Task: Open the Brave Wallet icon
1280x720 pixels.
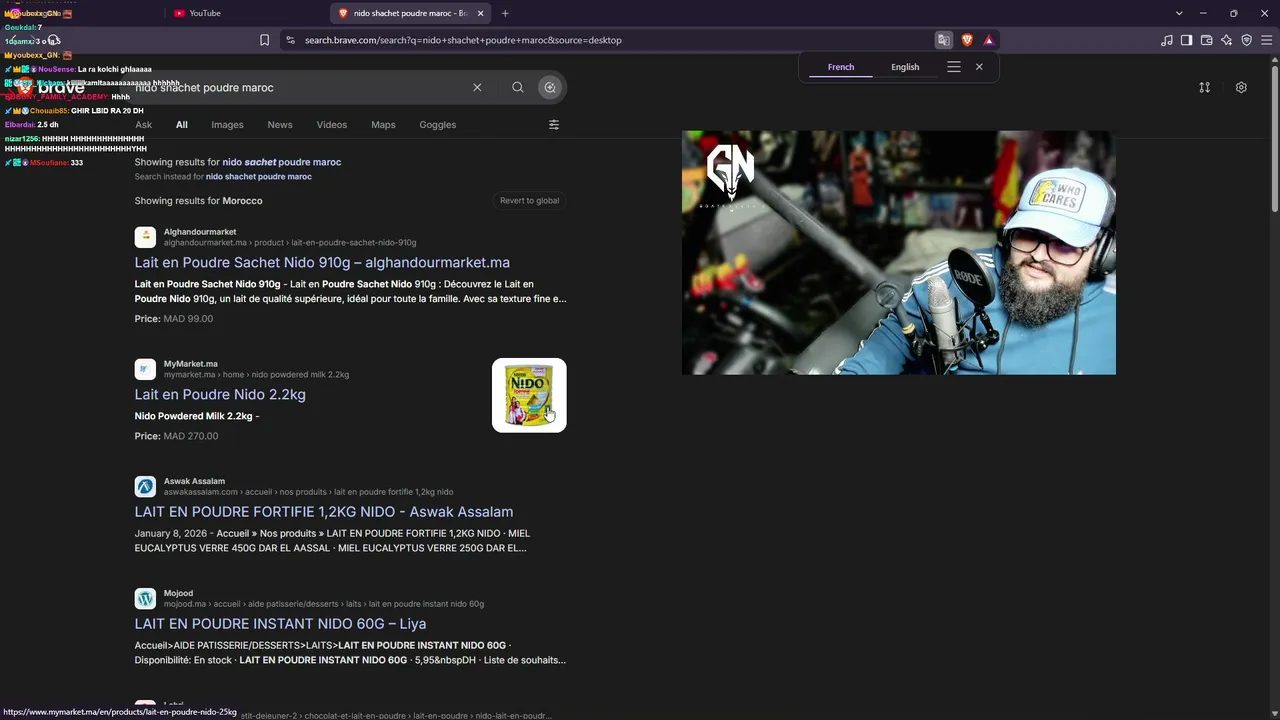Action: pos(1206,40)
